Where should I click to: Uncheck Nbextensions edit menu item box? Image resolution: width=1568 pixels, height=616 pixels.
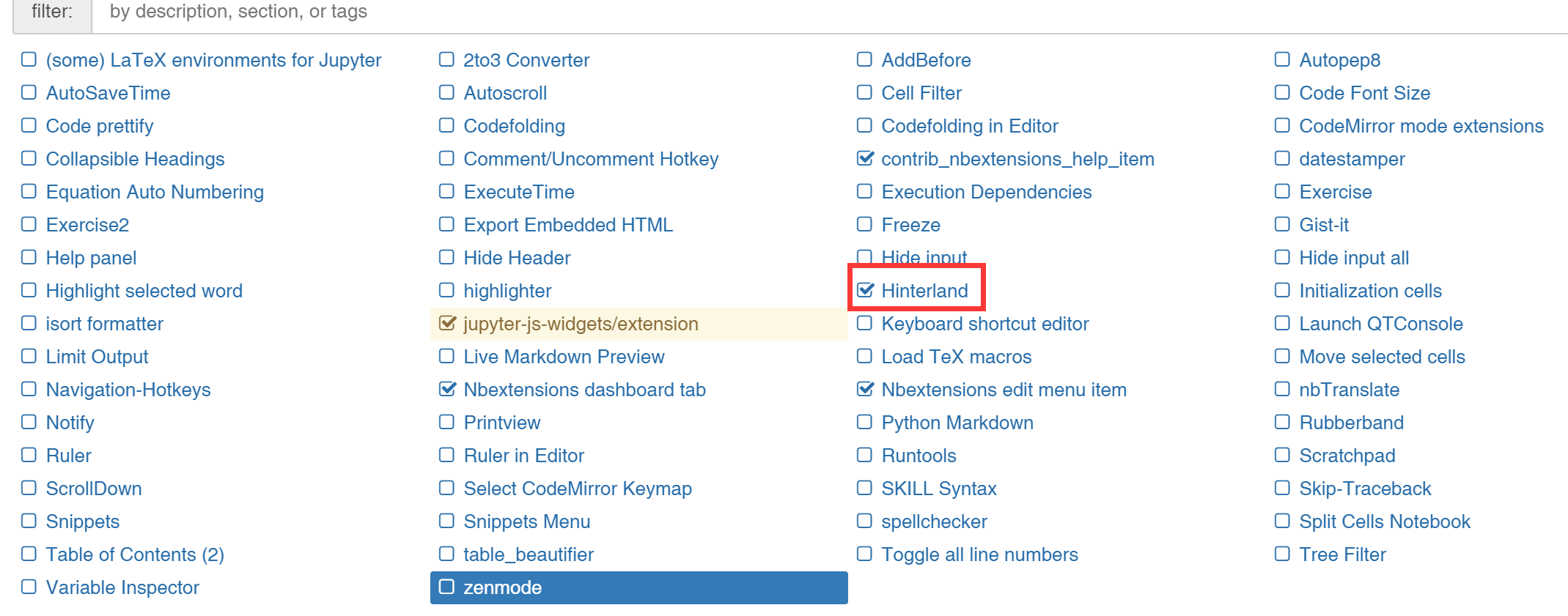(865, 389)
